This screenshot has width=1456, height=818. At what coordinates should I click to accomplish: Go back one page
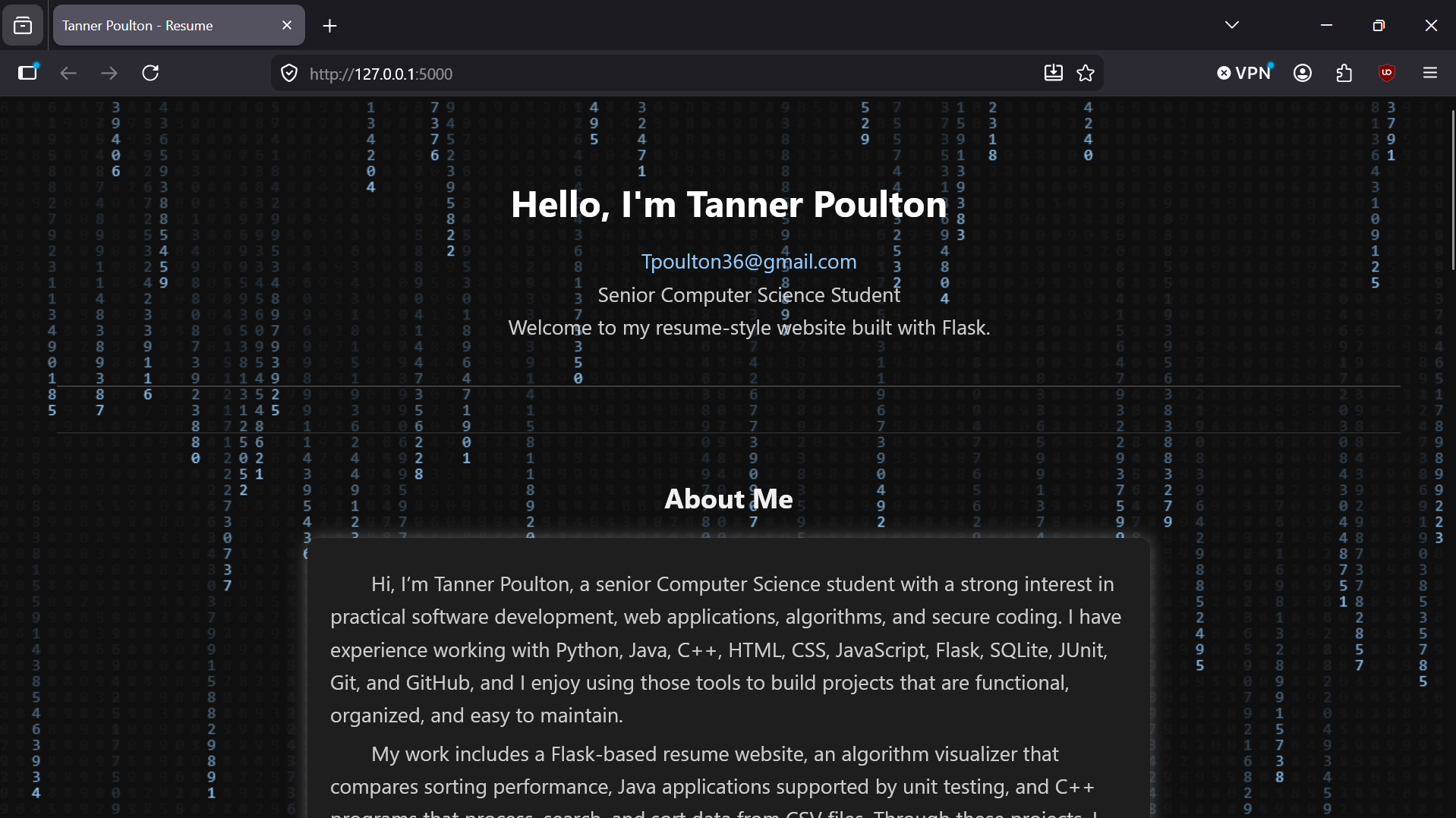click(x=68, y=73)
